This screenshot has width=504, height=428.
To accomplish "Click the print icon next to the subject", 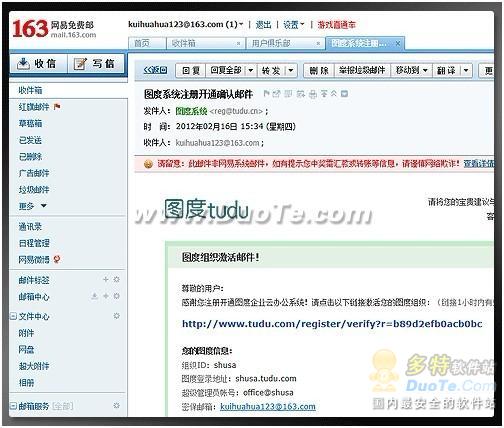I will (x=313, y=94).
